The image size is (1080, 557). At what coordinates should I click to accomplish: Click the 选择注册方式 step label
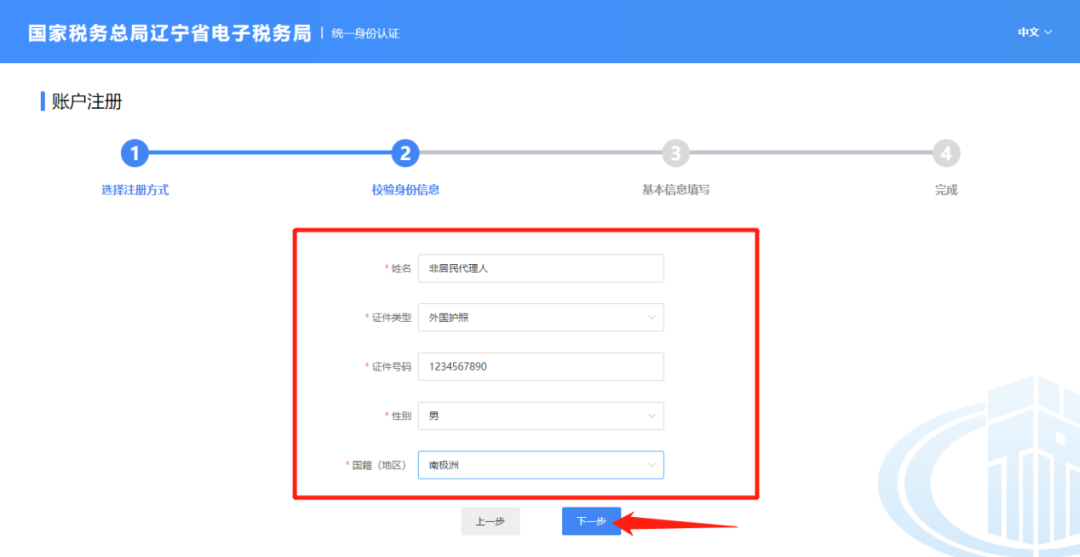135,190
